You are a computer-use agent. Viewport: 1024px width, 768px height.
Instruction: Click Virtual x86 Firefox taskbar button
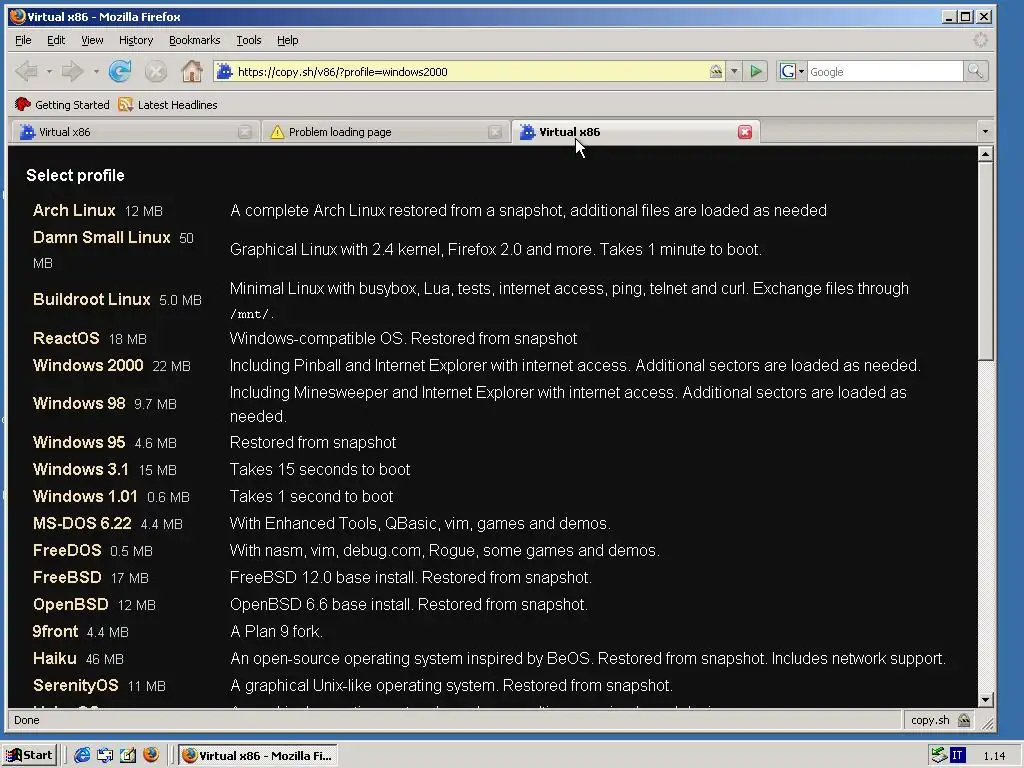258,756
